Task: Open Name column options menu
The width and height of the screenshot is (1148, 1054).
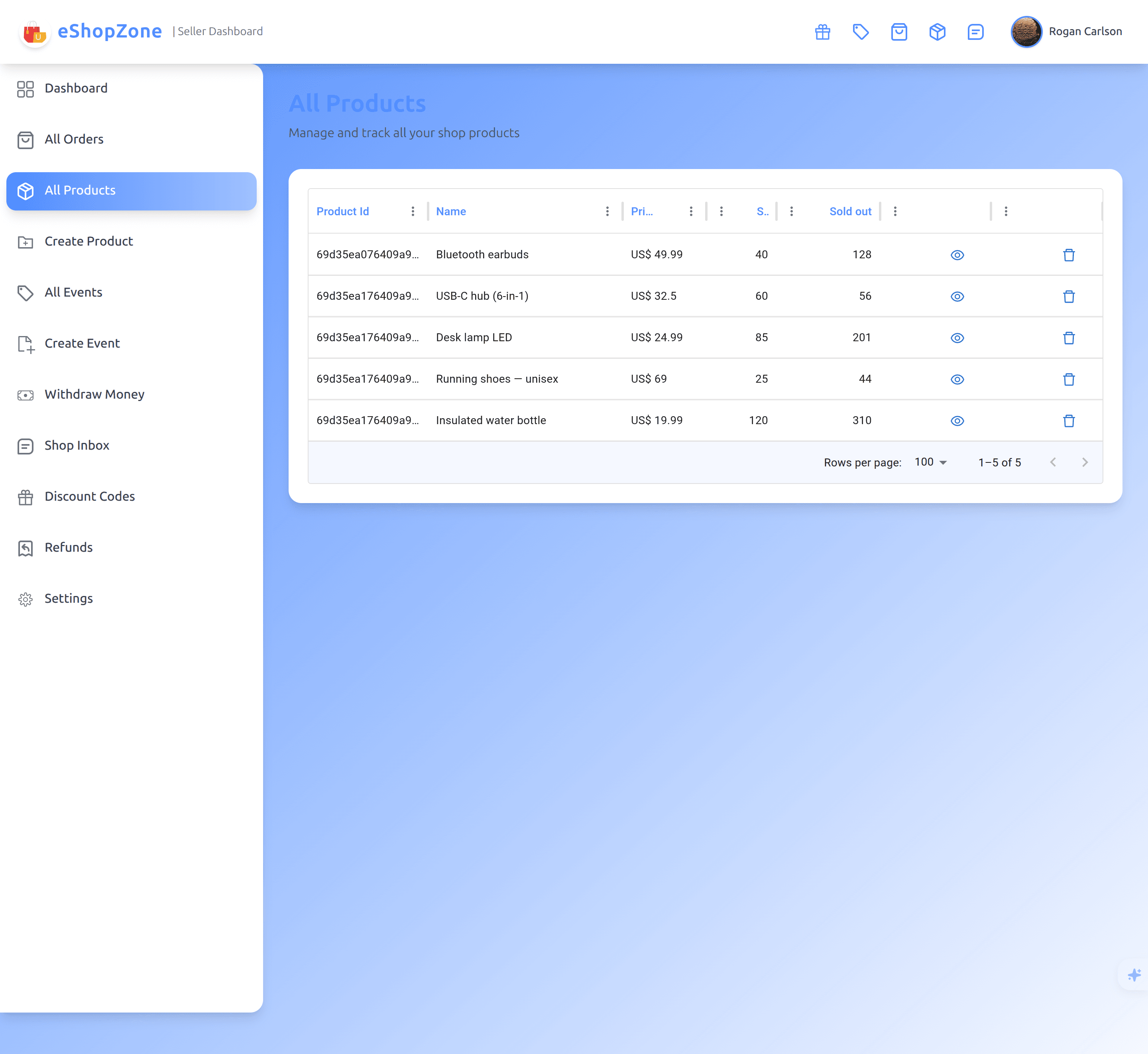Action: (607, 212)
